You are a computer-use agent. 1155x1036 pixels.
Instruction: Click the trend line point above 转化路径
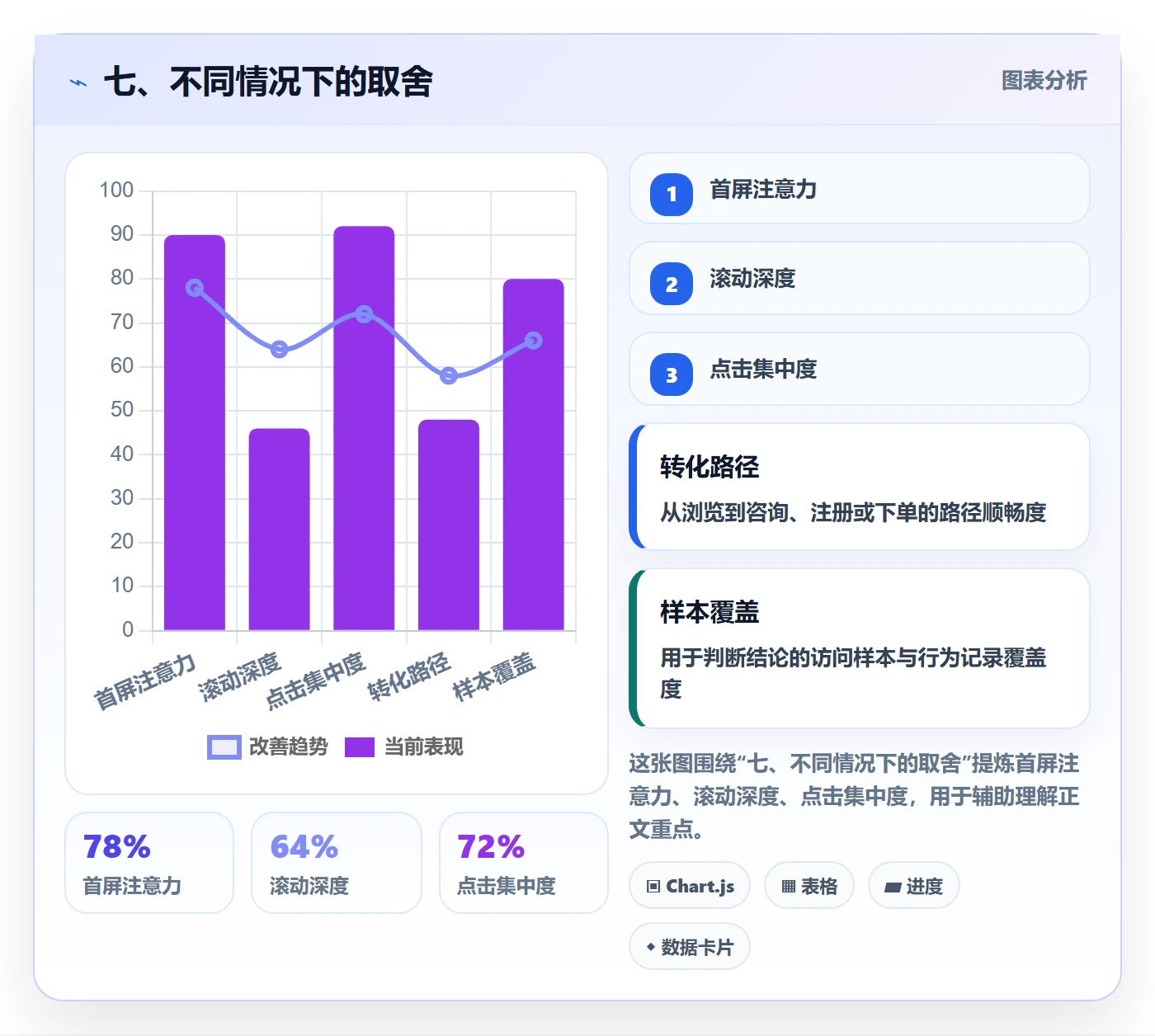(x=449, y=376)
